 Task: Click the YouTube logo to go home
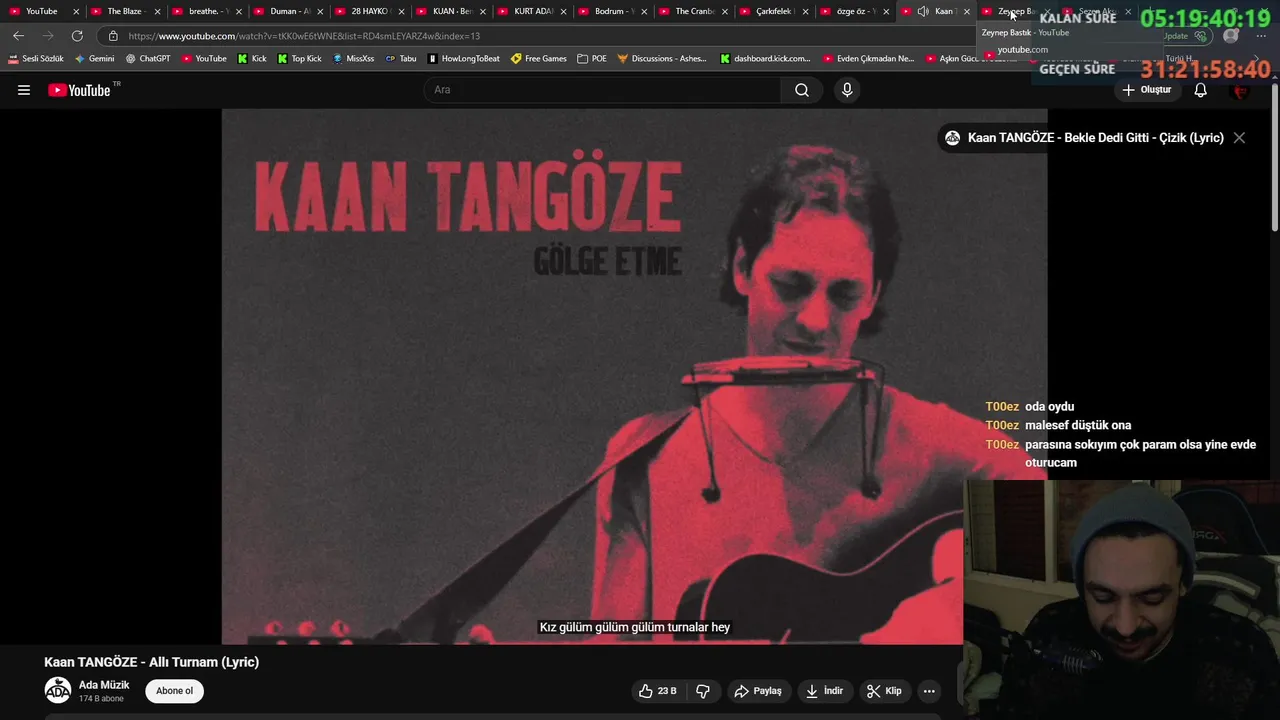click(79, 90)
